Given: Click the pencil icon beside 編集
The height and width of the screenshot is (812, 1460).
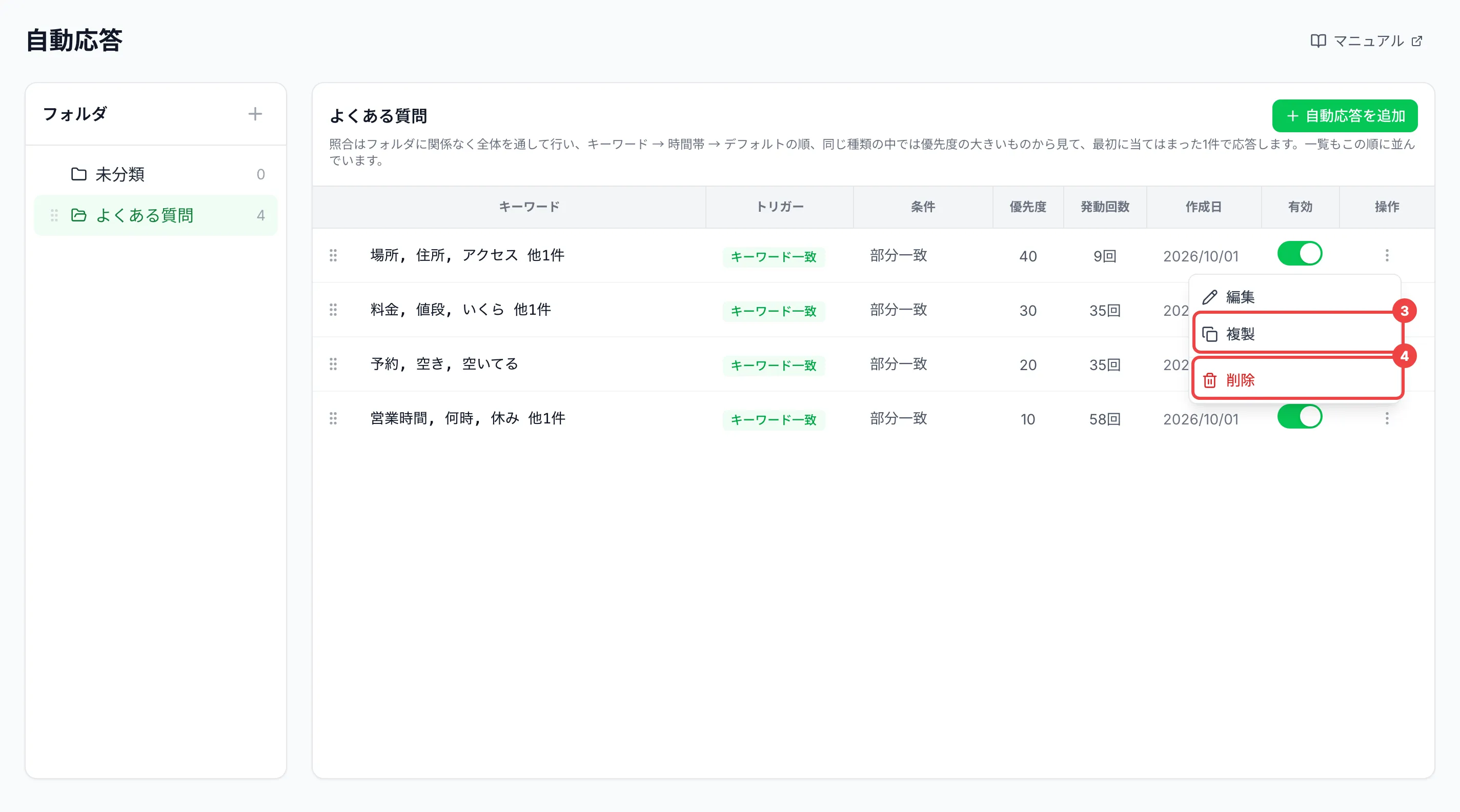Looking at the screenshot, I should coord(1209,297).
